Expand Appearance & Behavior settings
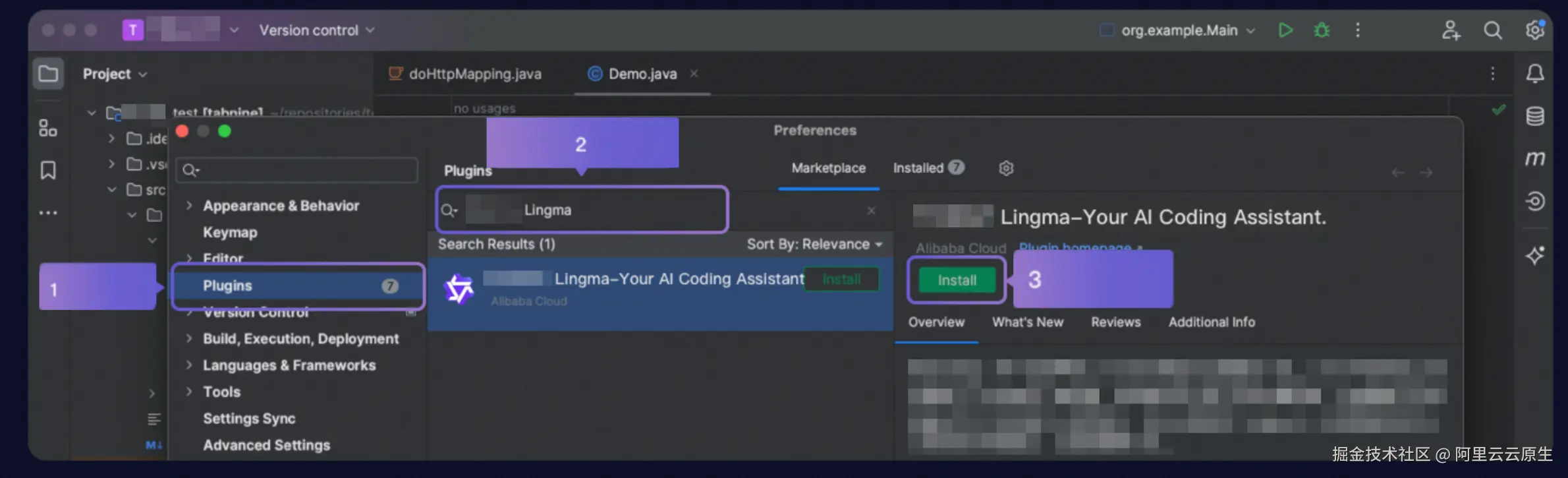Screen dimensions: 1568x478 (x=189, y=206)
